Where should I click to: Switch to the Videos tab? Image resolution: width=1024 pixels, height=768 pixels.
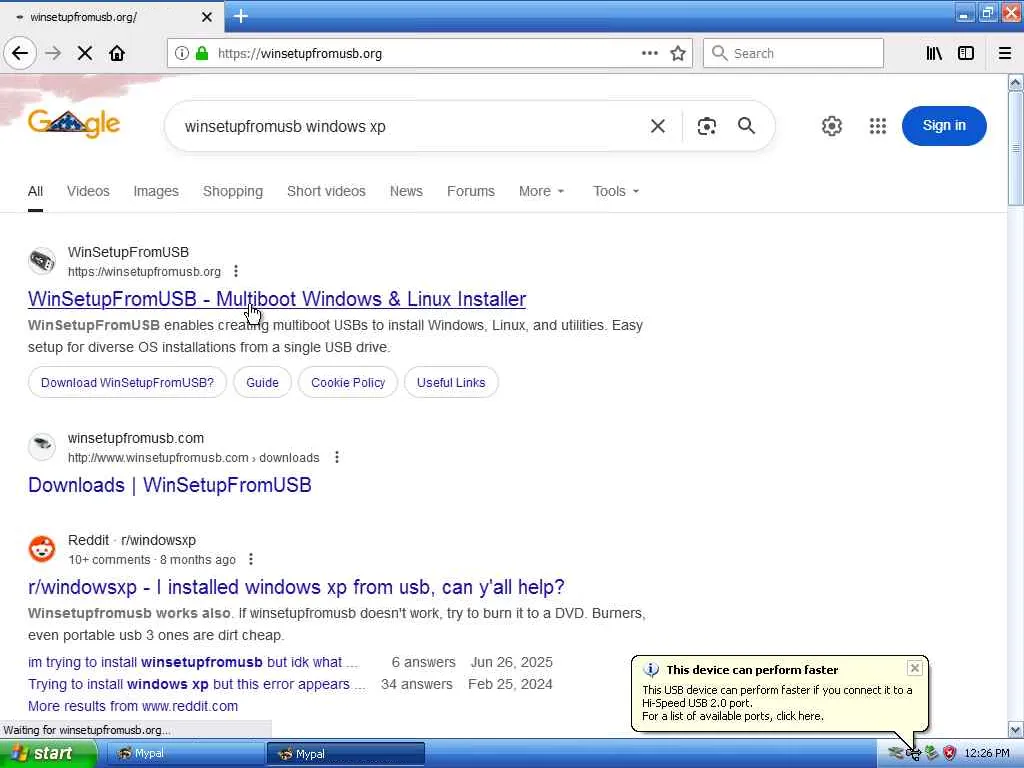click(x=88, y=191)
